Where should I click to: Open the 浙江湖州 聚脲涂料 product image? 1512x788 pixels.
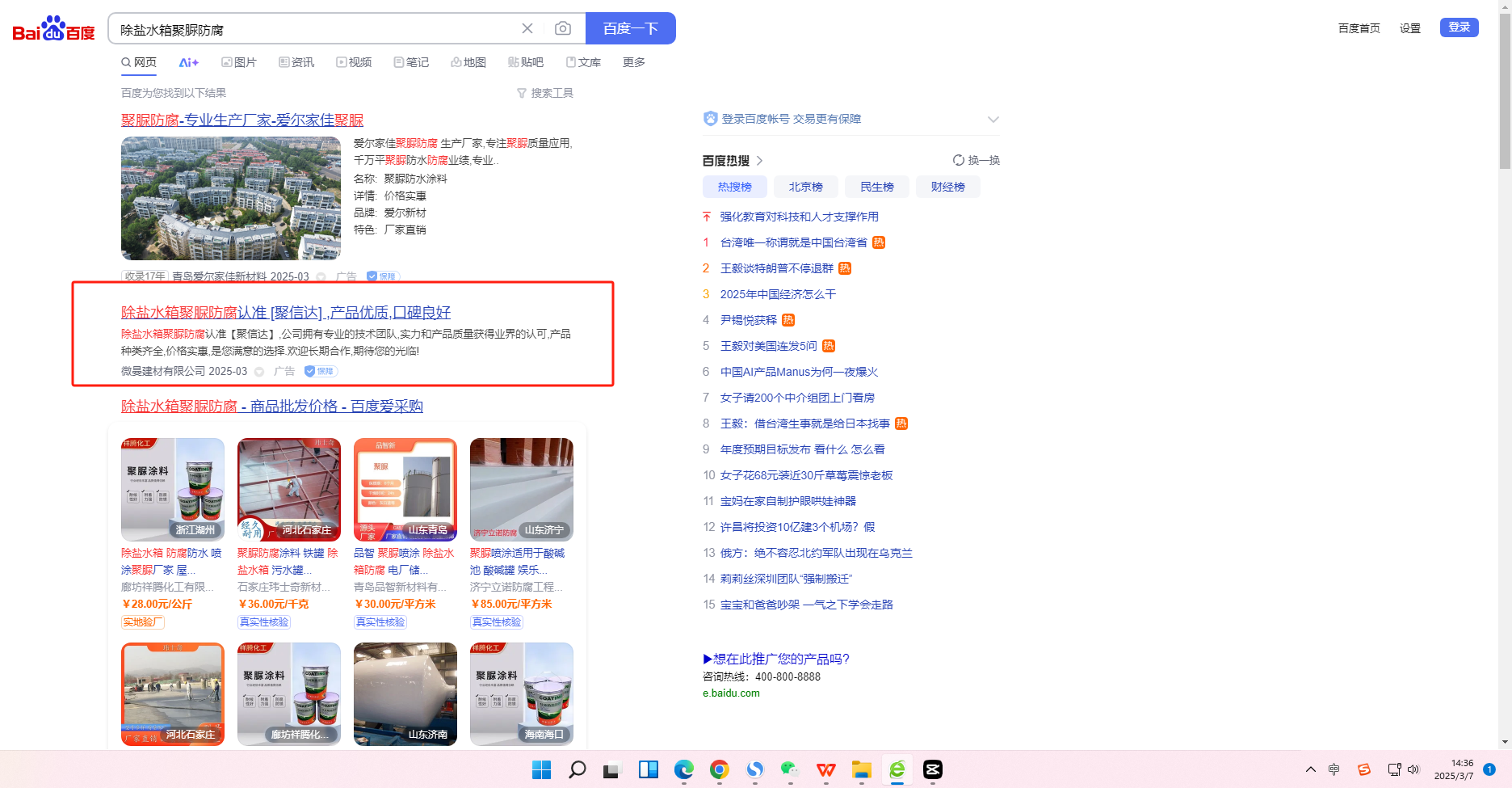point(173,490)
